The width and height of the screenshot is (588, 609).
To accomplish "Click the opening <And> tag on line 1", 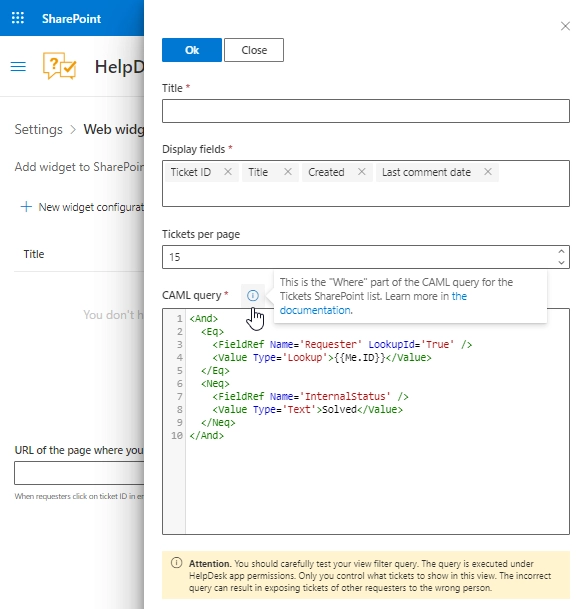I will pos(204,318).
